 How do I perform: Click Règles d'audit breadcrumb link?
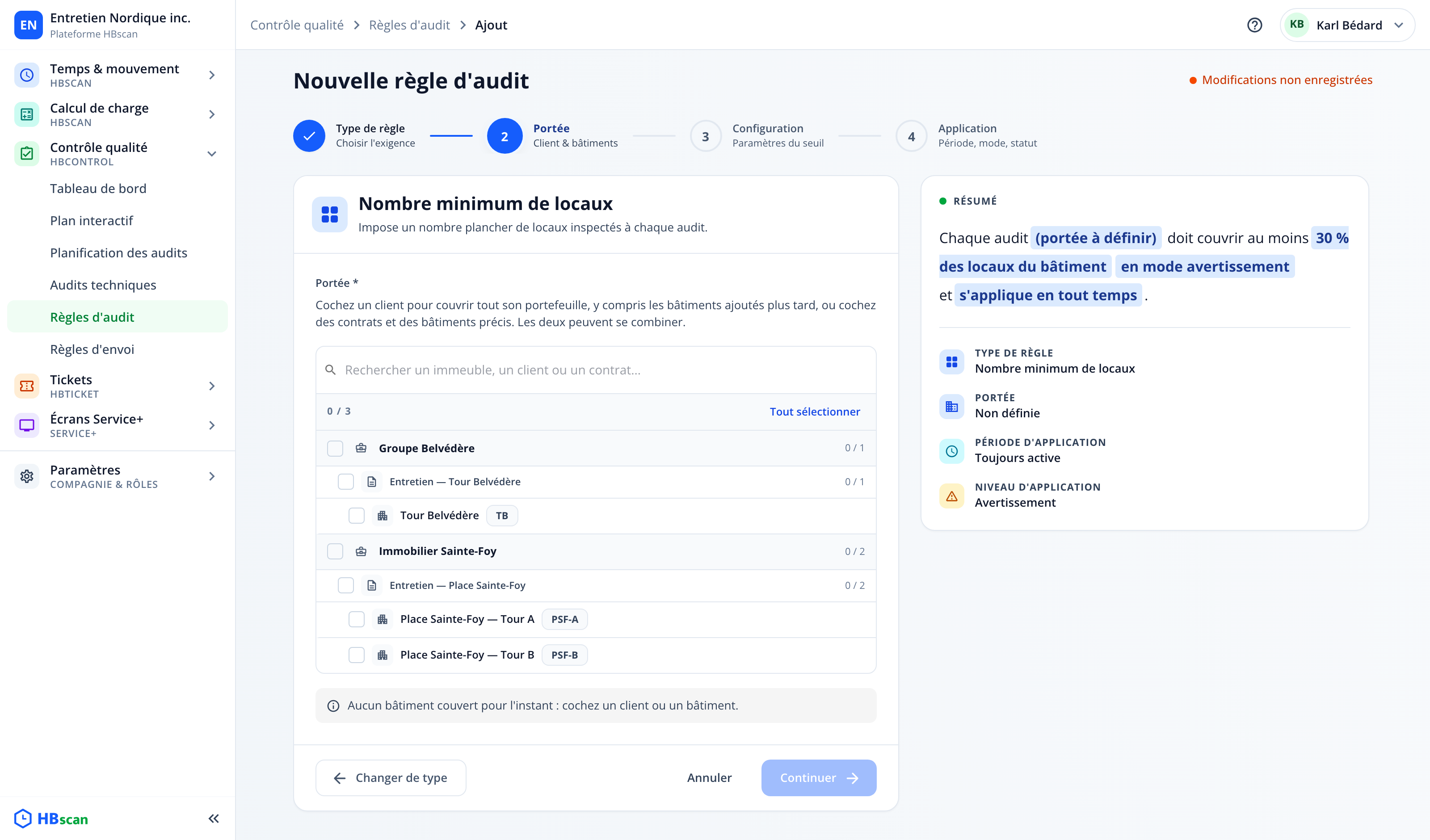tap(409, 25)
